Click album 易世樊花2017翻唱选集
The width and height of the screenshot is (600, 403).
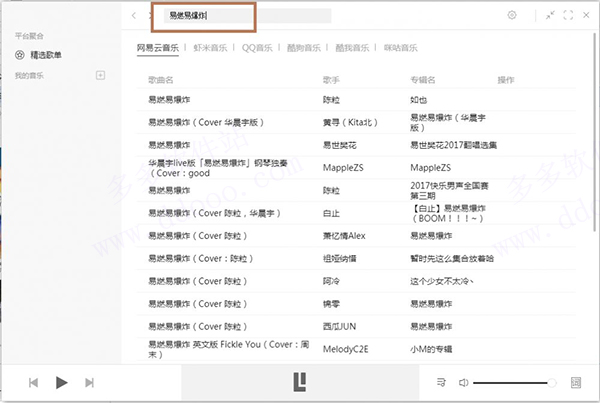tap(453, 145)
